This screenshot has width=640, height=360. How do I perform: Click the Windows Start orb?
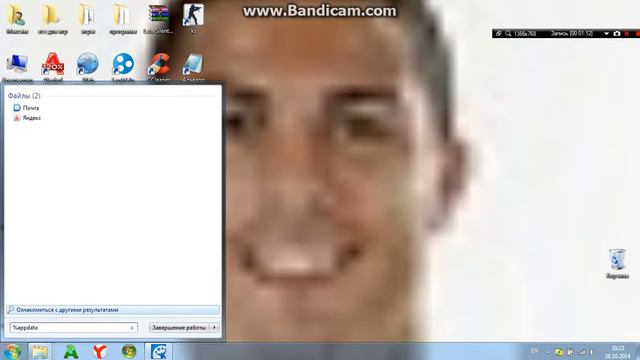12,351
